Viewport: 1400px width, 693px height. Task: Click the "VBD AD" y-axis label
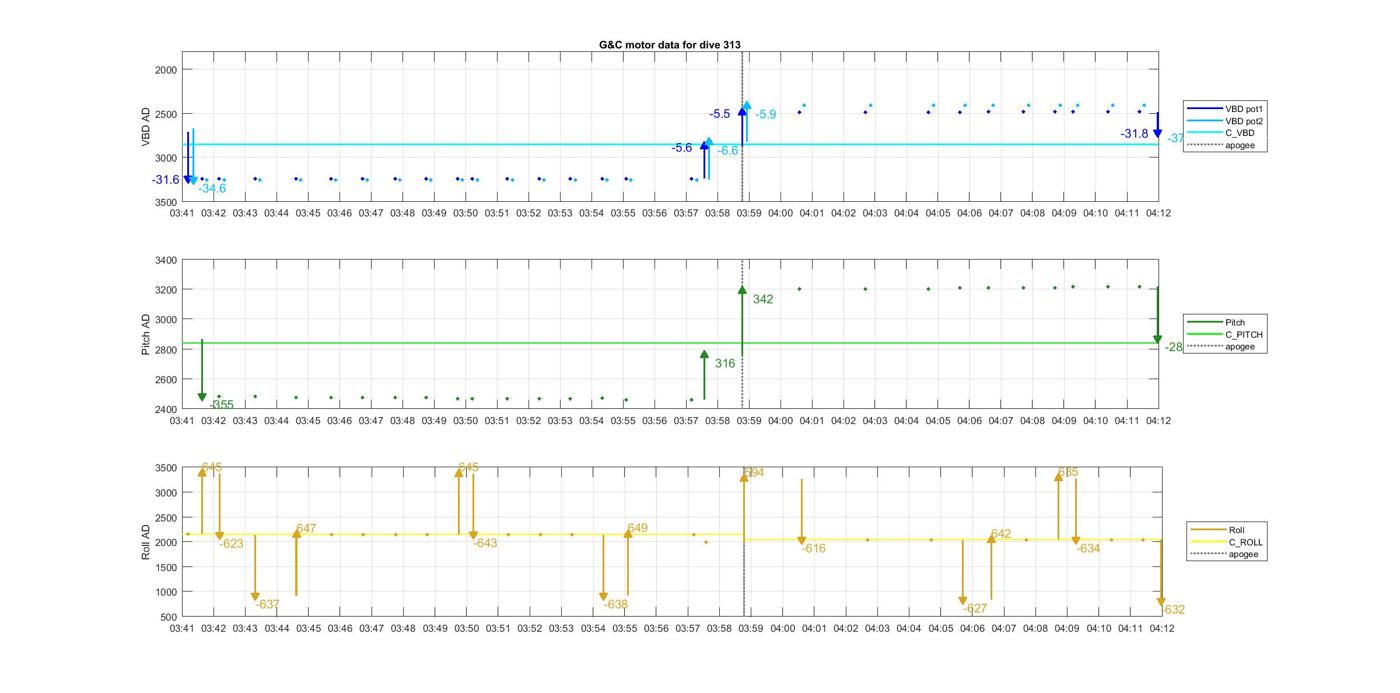click(146, 128)
